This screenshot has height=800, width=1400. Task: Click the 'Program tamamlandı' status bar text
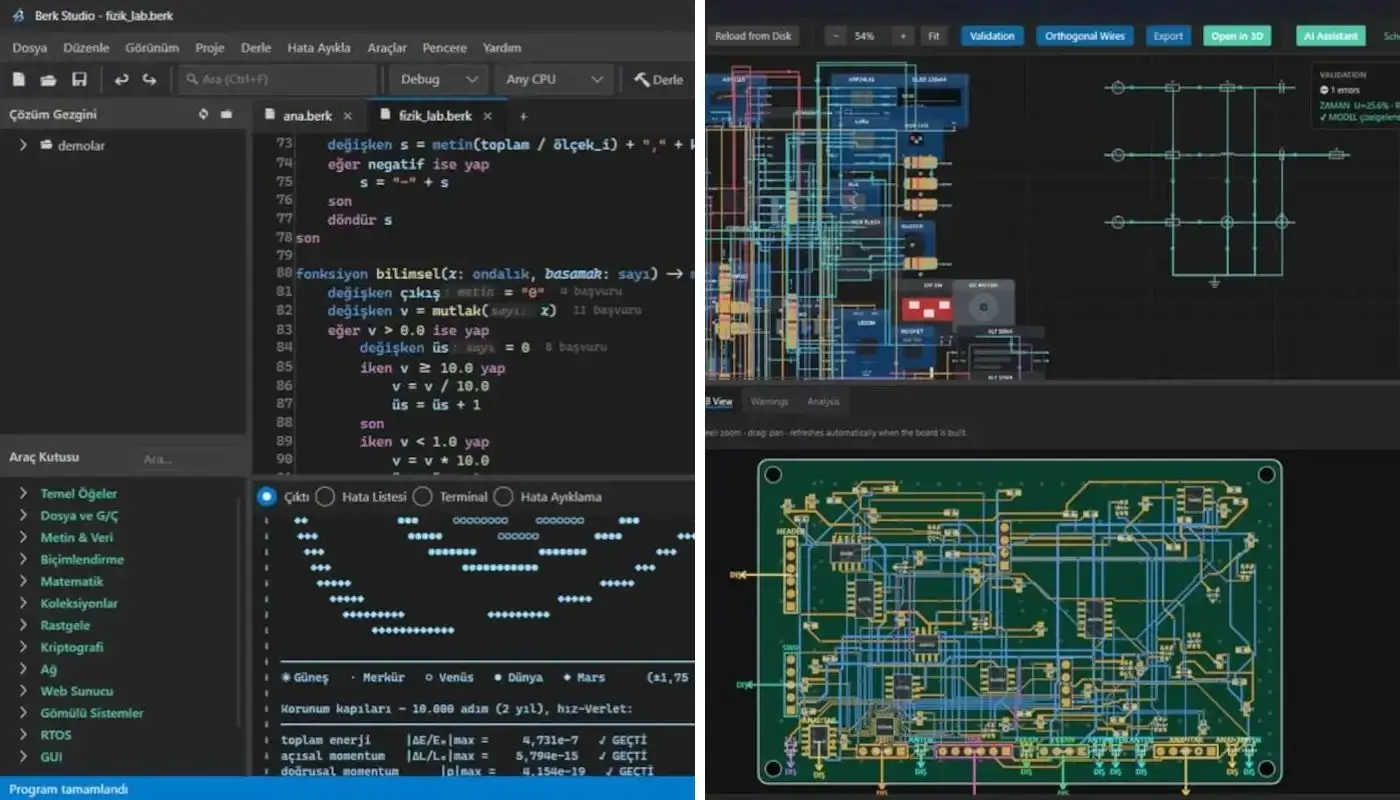[x=68, y=789]
